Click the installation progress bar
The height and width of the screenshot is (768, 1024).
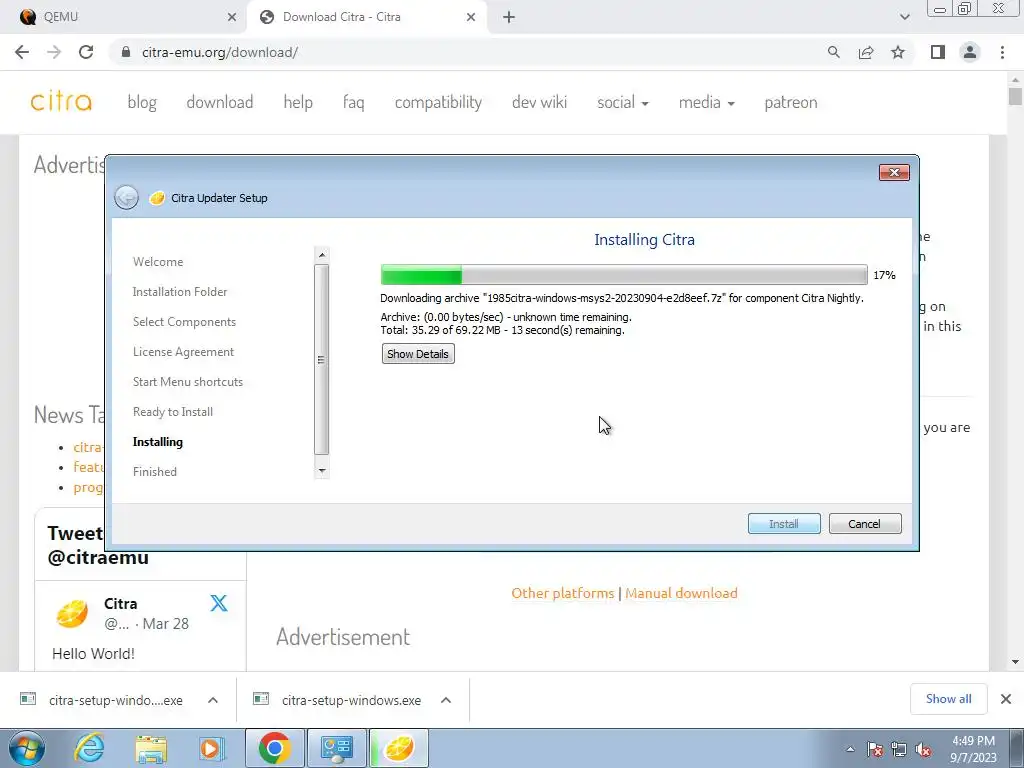[x=624, y=275]
